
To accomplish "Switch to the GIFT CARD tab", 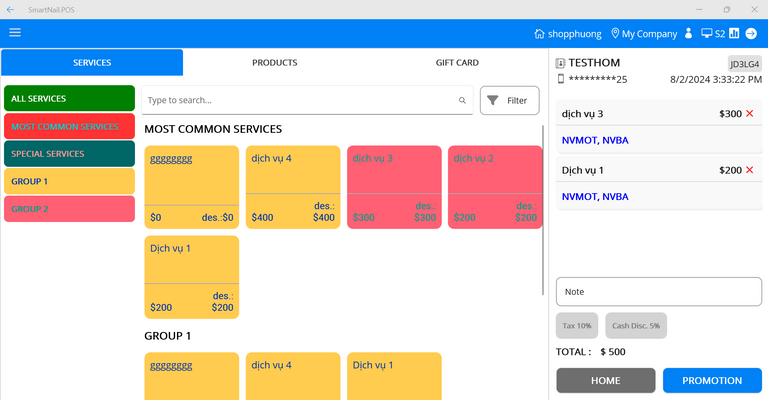I will point(457,63).
